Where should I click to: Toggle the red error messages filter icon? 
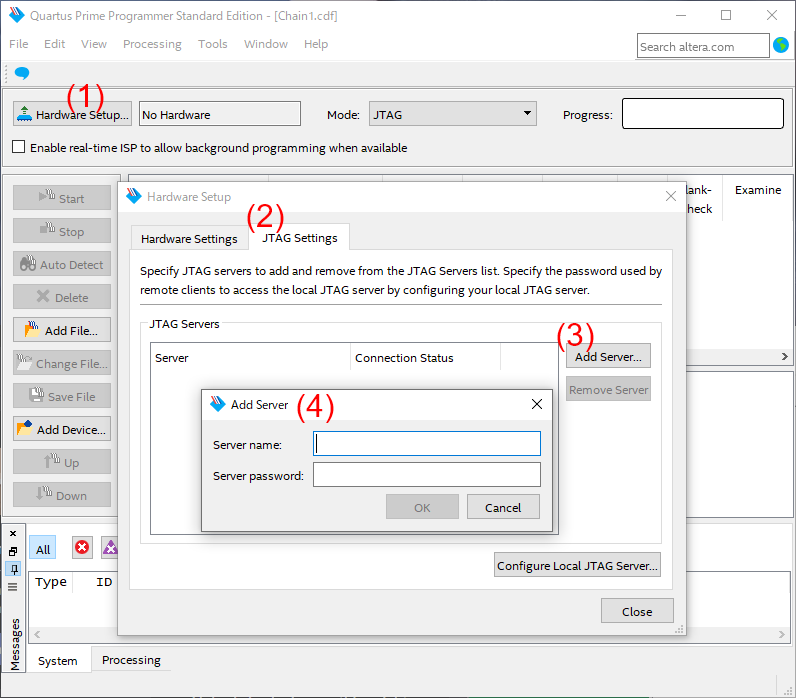82,547
